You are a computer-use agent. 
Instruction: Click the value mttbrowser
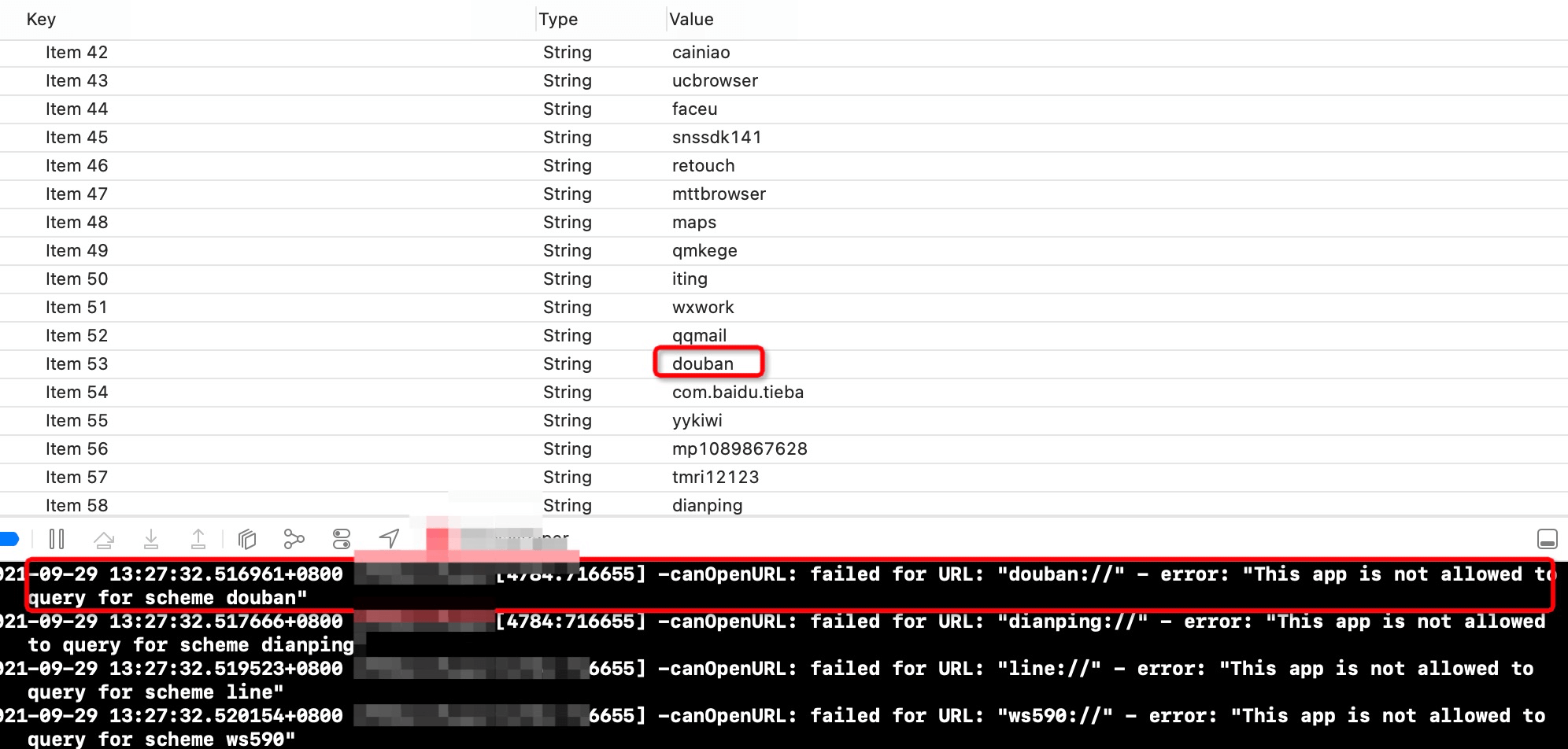719,194
